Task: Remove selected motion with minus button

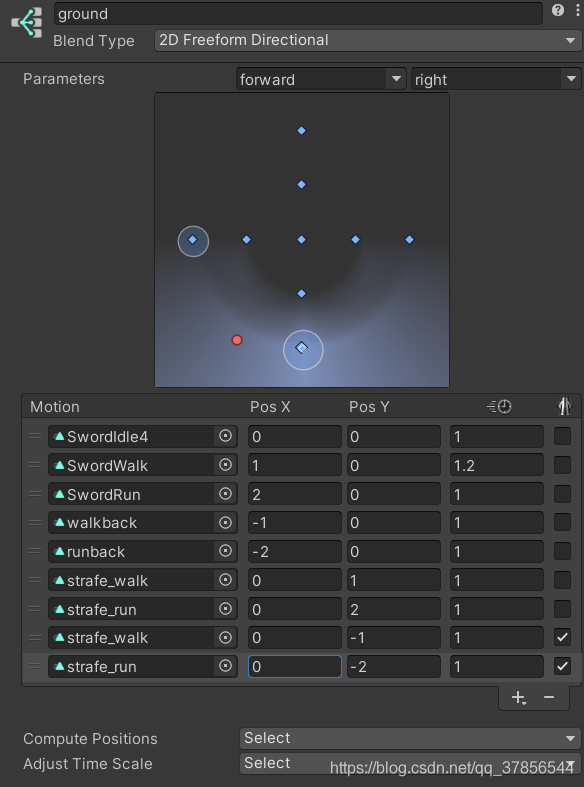Action: tap(549, 697)
